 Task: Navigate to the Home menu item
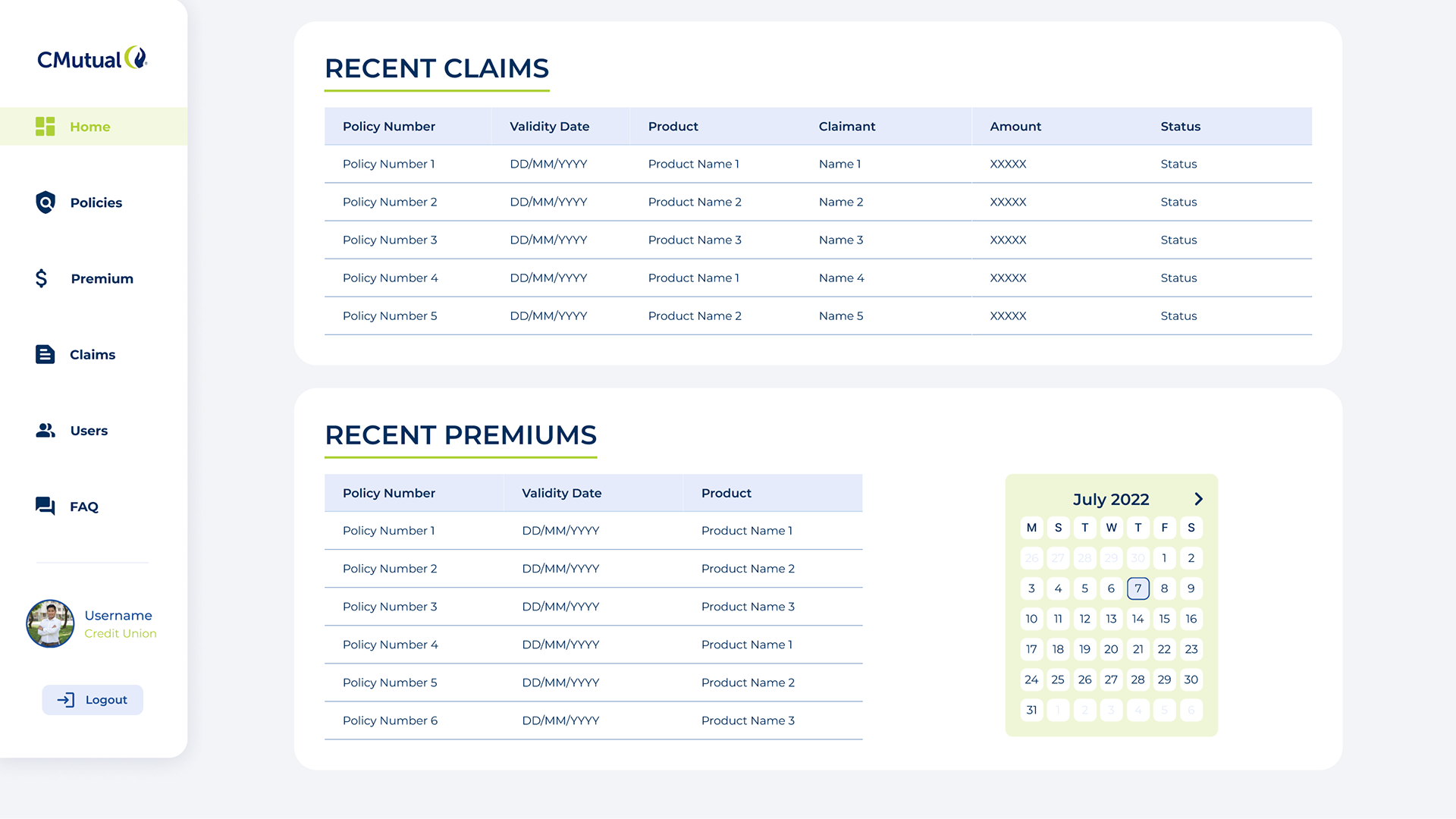[x=90, y=126]
